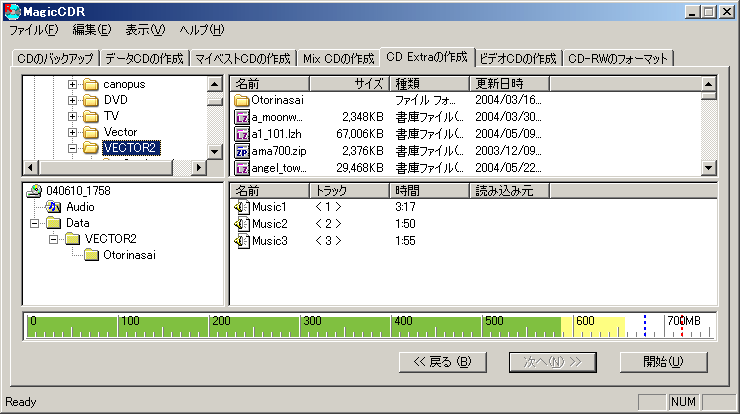Switch to the CDのバックアップ tab

[55, 59]
